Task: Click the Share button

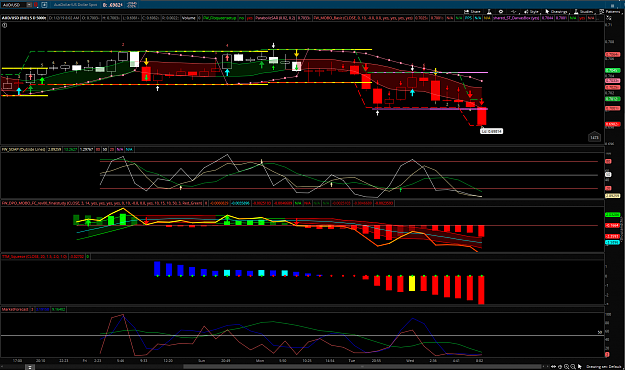Action: coord(472,12)
